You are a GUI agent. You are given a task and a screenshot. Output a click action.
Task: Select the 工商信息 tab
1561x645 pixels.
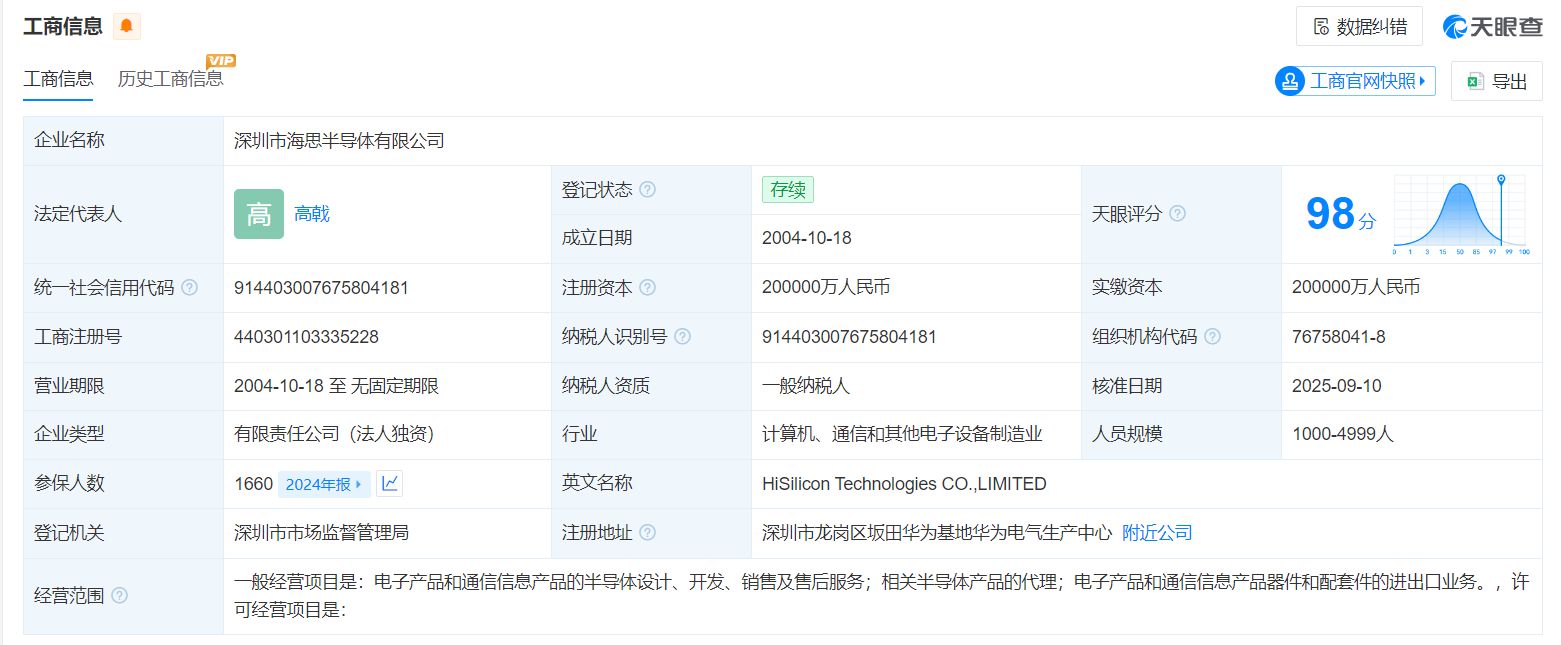pos(57,75)
